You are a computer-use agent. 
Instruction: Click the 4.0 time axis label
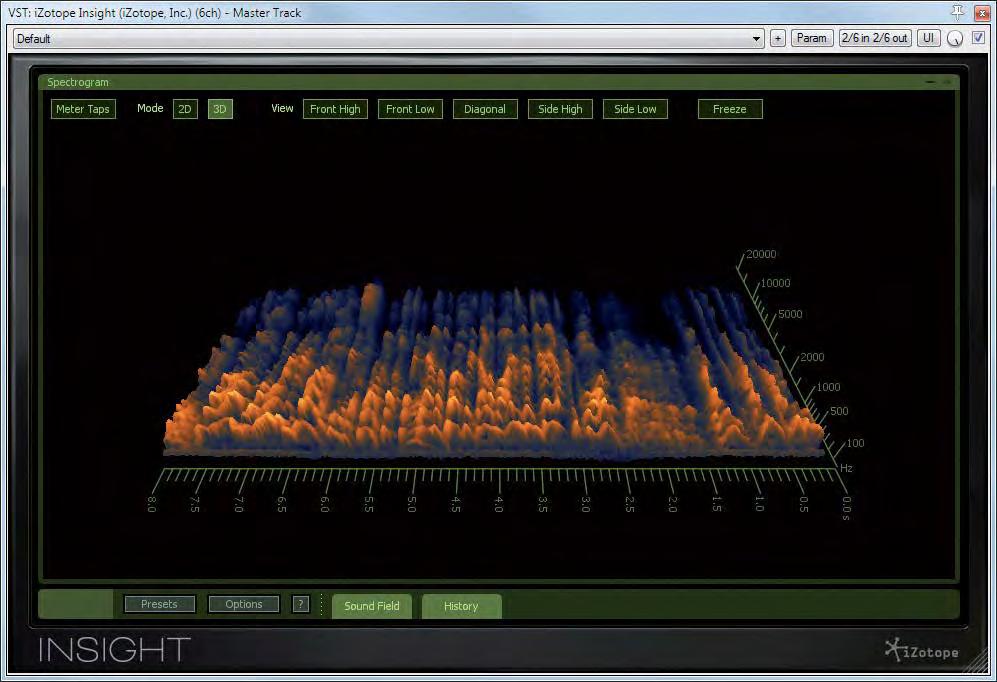tap(498, 505)
